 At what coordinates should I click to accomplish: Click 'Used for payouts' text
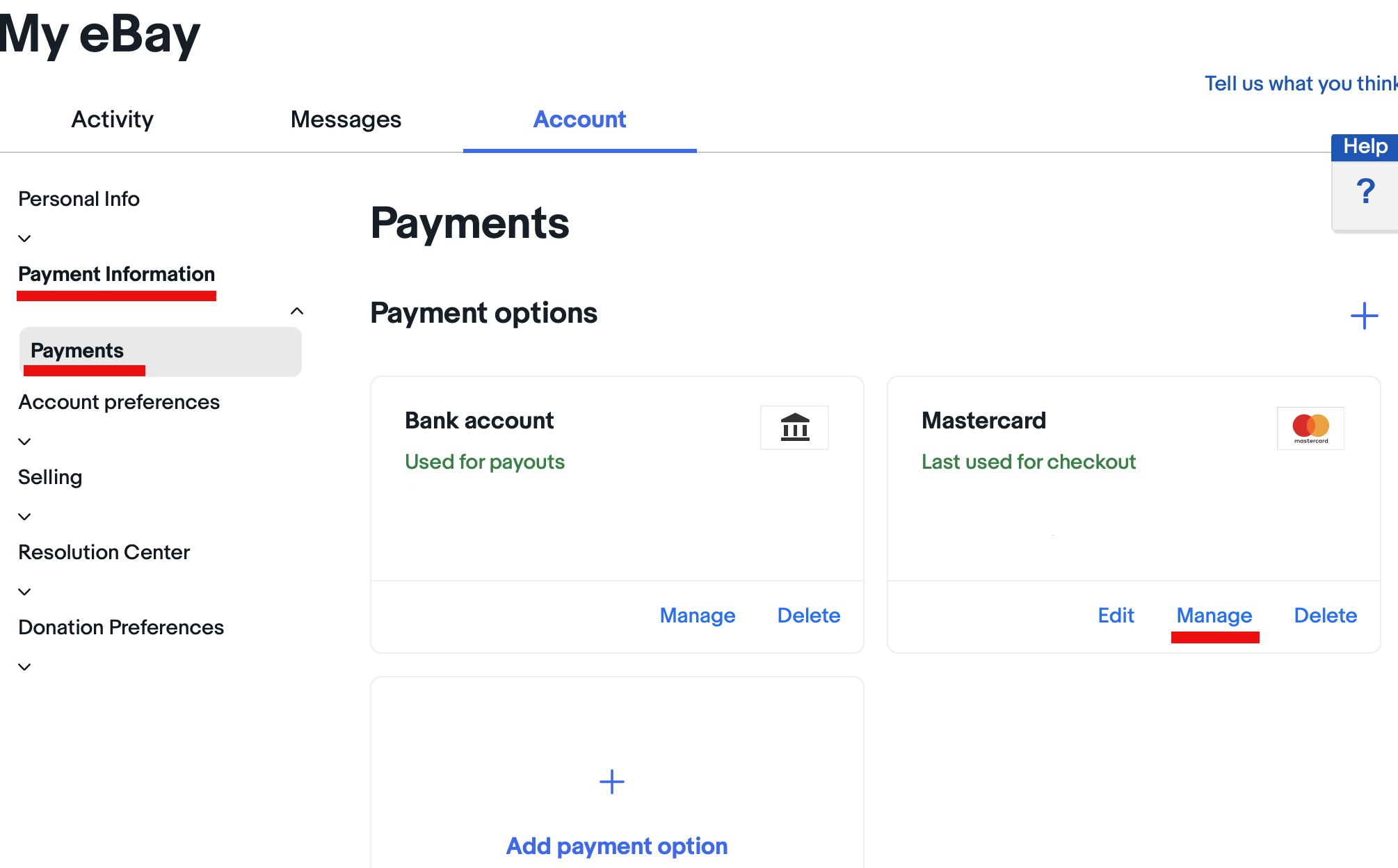(x=485, y=462)
